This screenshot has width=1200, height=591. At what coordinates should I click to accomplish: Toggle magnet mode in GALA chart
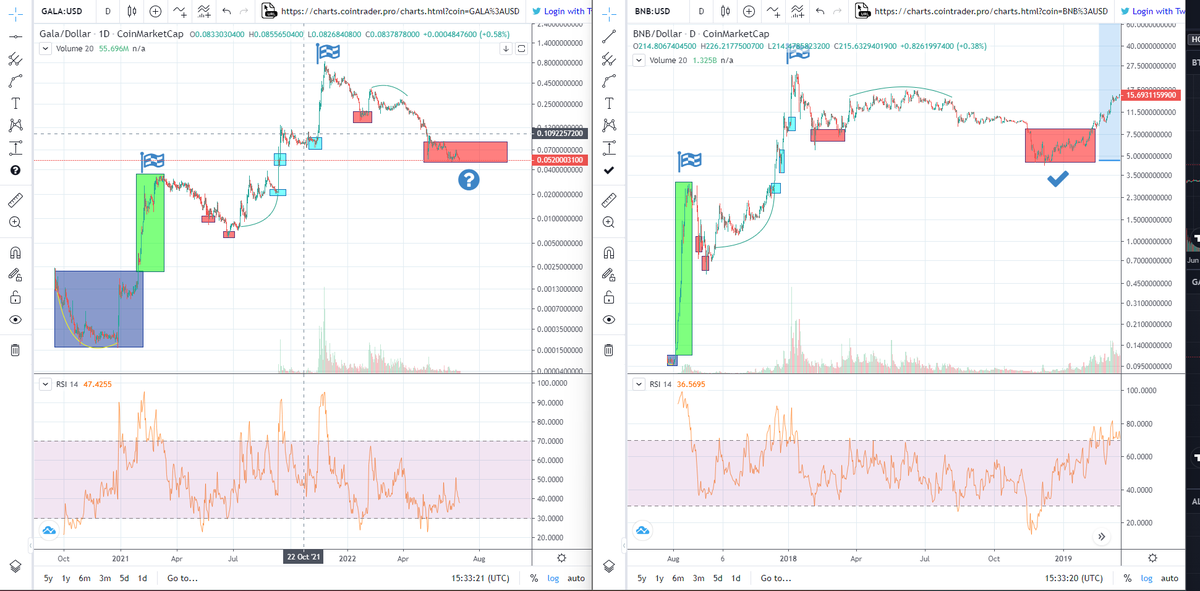[15, 253]
